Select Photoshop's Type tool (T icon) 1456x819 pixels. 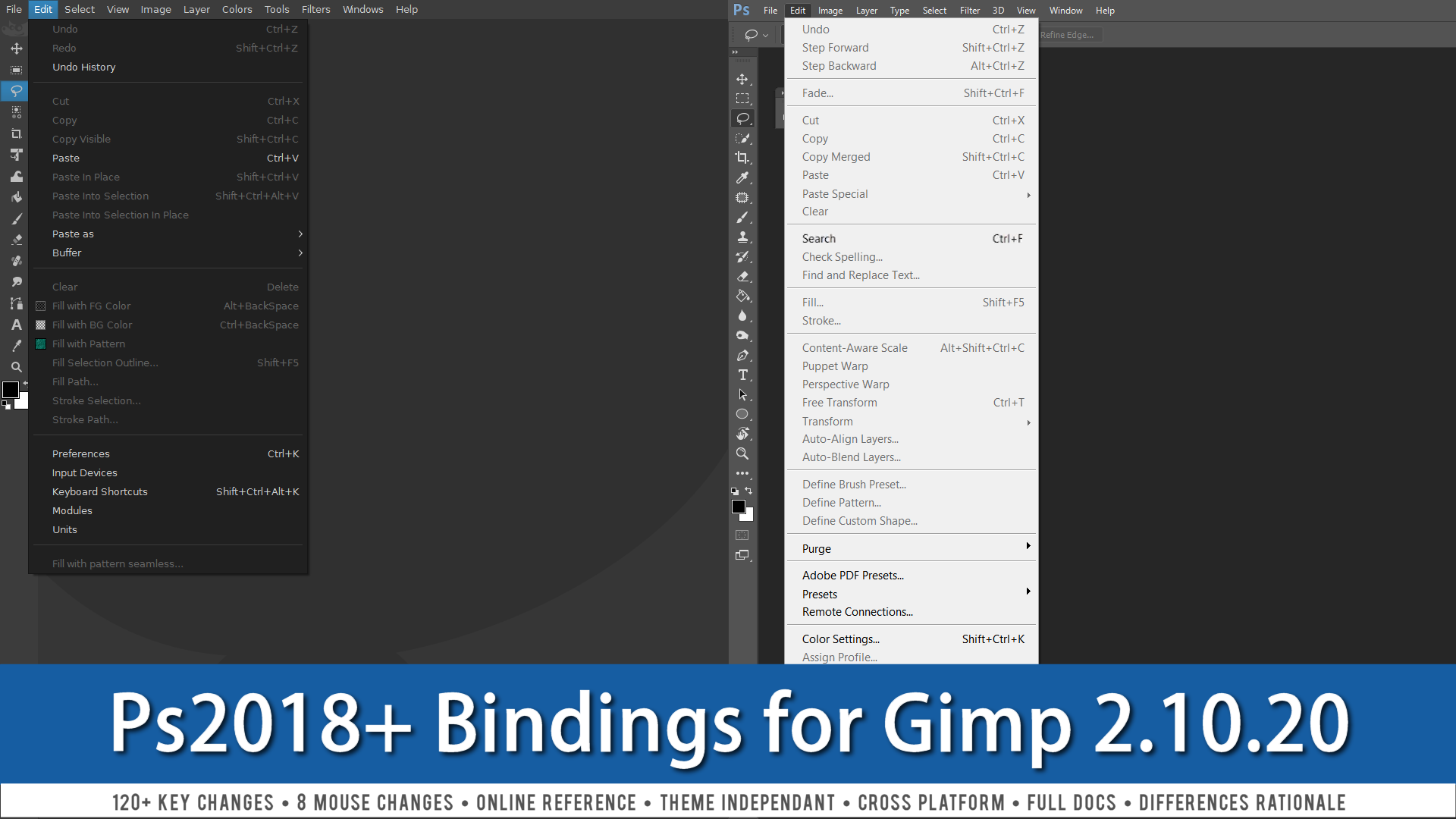click(742, 375)
